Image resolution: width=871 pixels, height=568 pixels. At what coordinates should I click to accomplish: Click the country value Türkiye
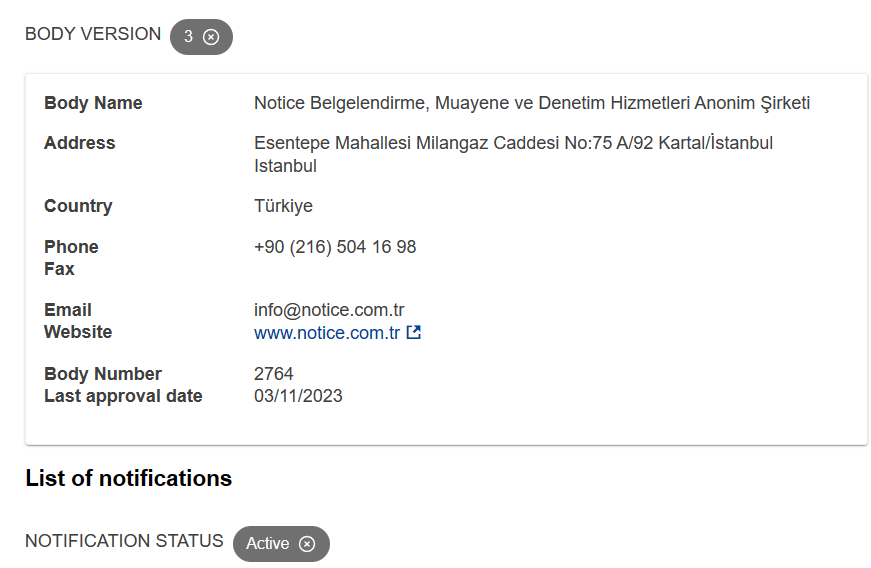[x=283, y=206]
